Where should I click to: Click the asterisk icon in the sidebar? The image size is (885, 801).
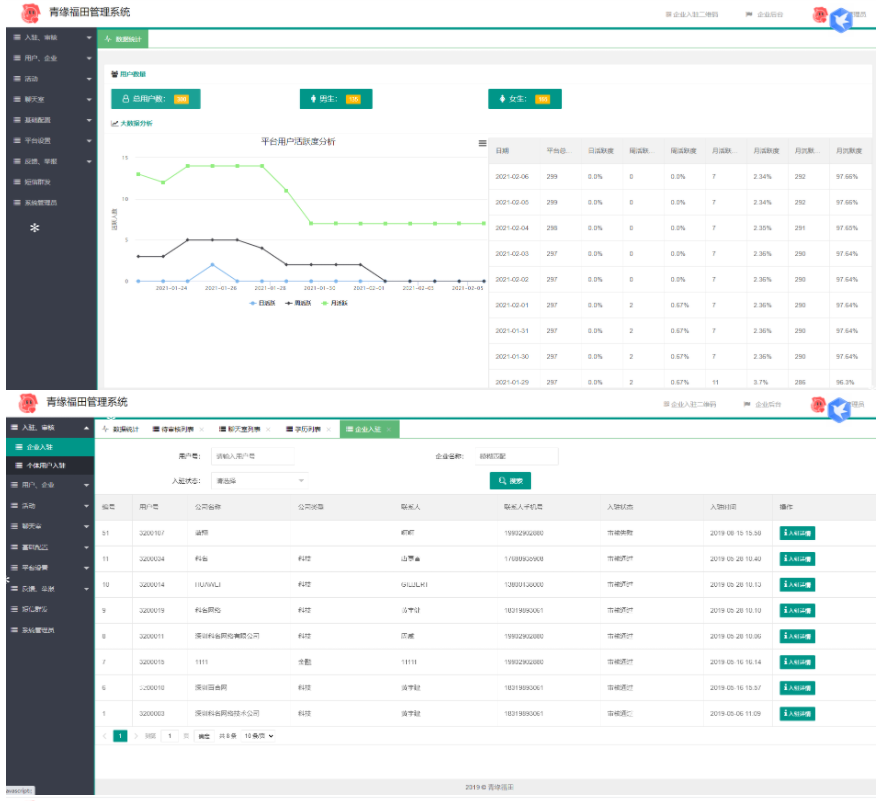(34, 228)
